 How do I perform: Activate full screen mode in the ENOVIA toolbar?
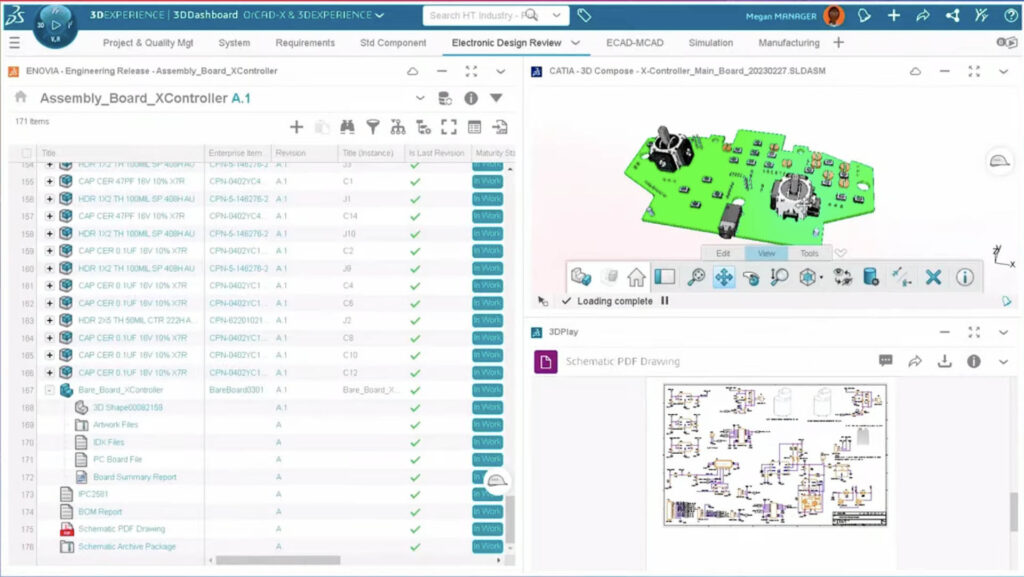tap(450, 127)
